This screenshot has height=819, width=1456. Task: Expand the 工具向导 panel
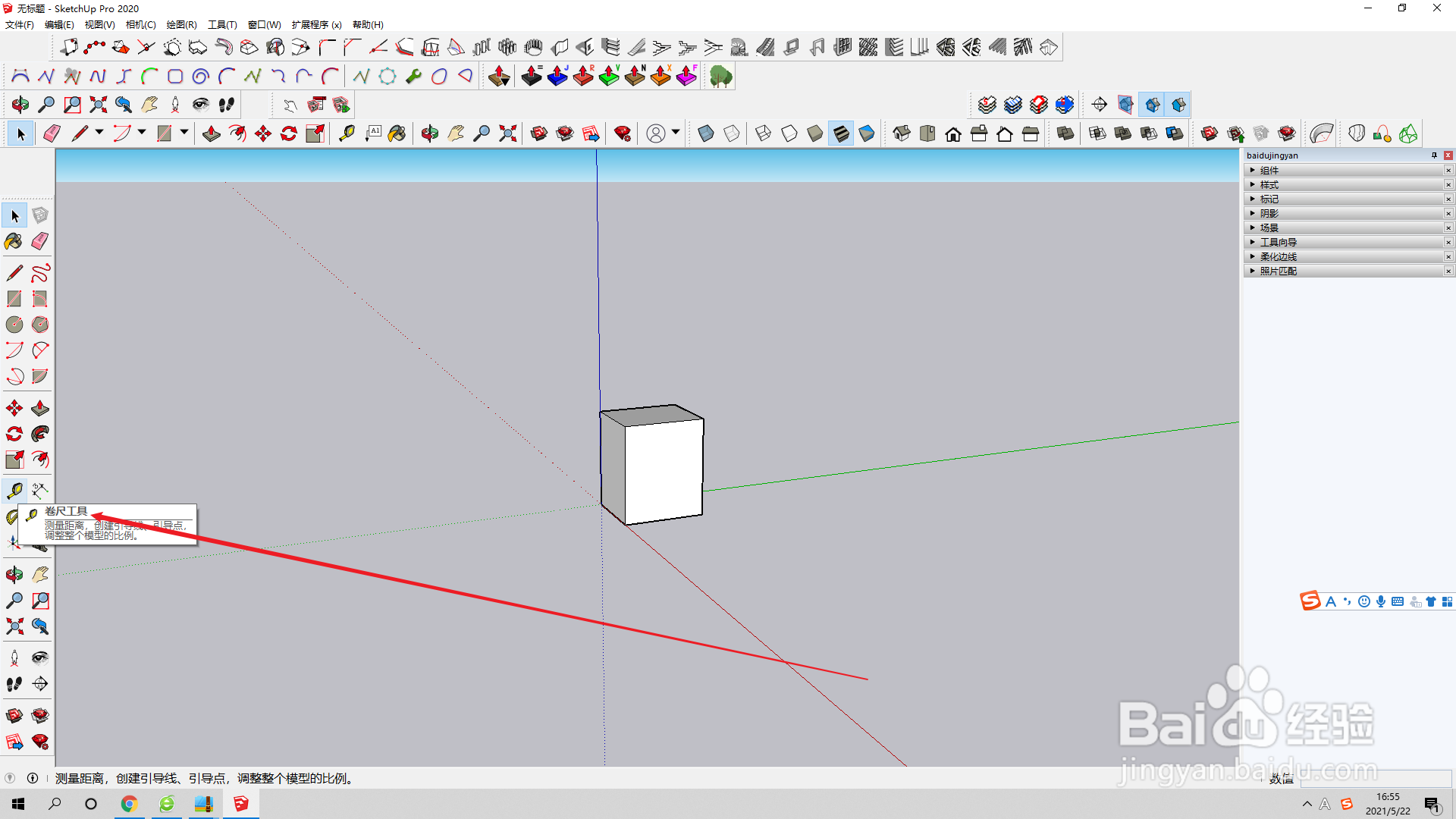tap(1344, 243)
